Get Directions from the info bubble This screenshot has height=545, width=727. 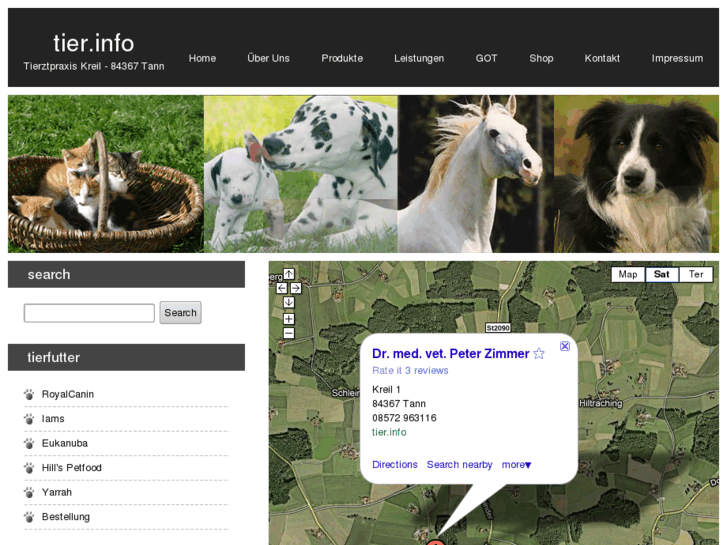395,465
